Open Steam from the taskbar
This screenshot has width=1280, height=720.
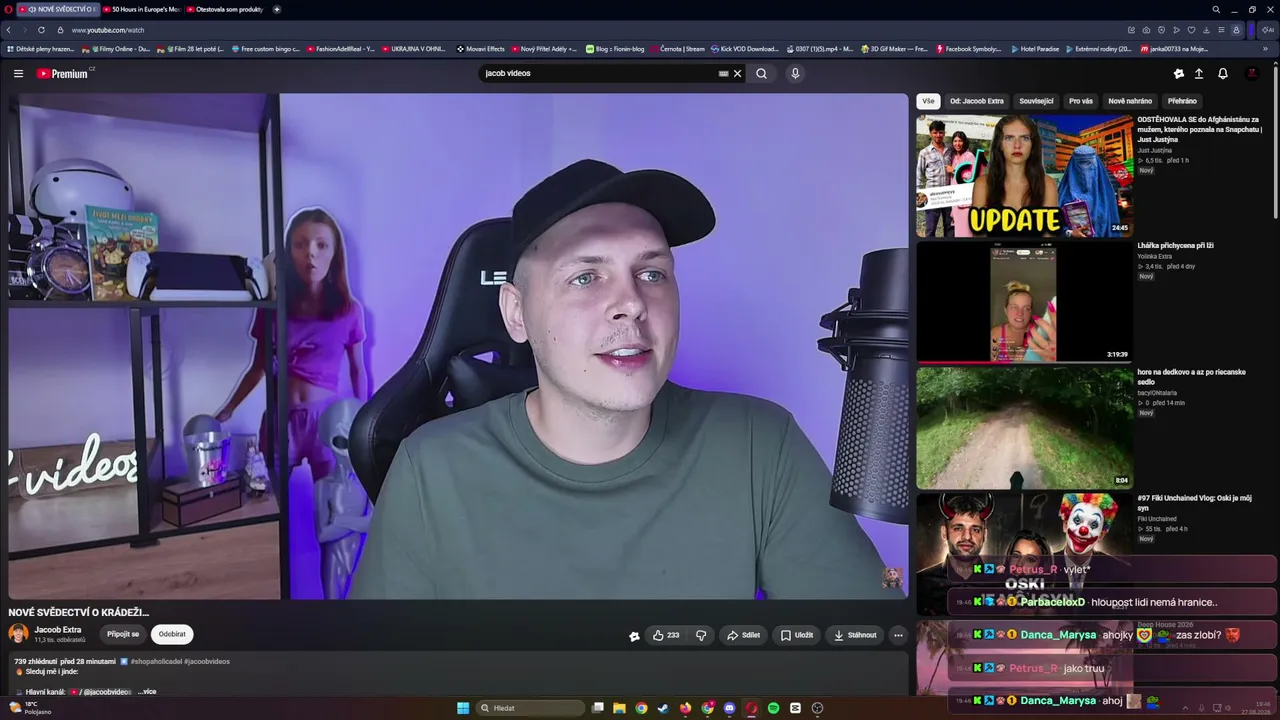click(x=663, y=708)
